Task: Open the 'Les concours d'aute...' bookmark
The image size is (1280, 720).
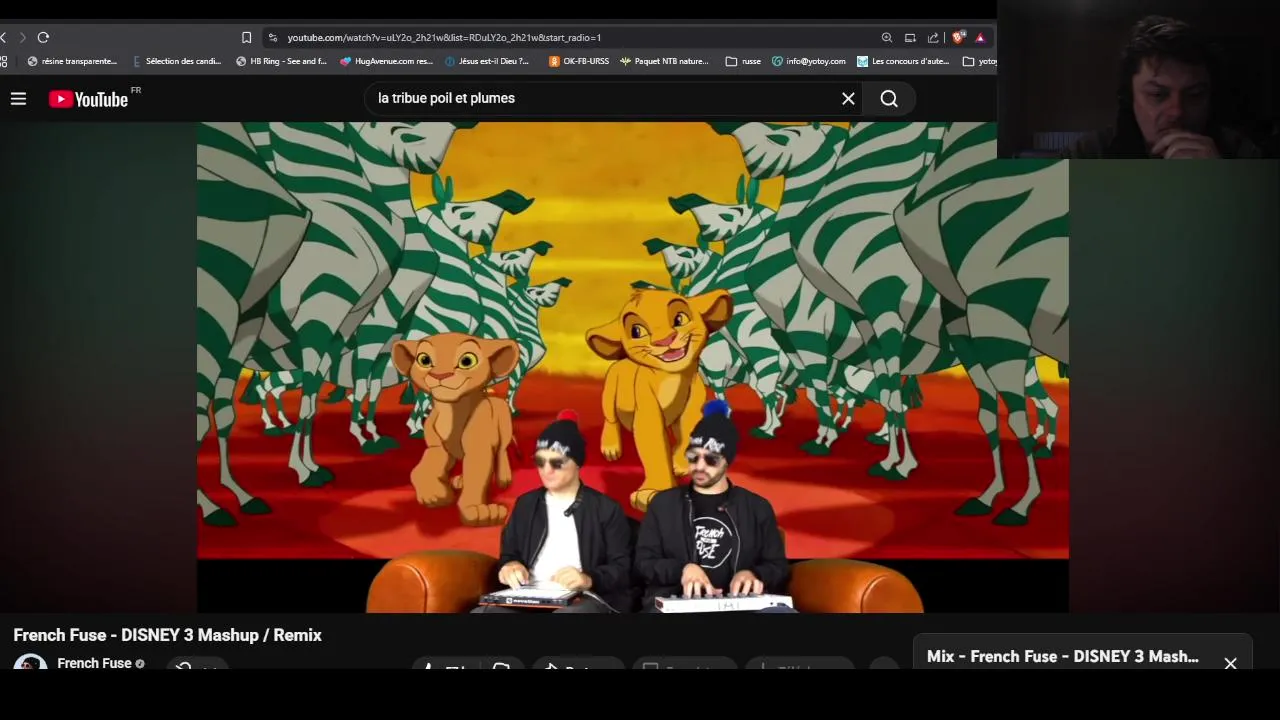Action: point(903,61)
